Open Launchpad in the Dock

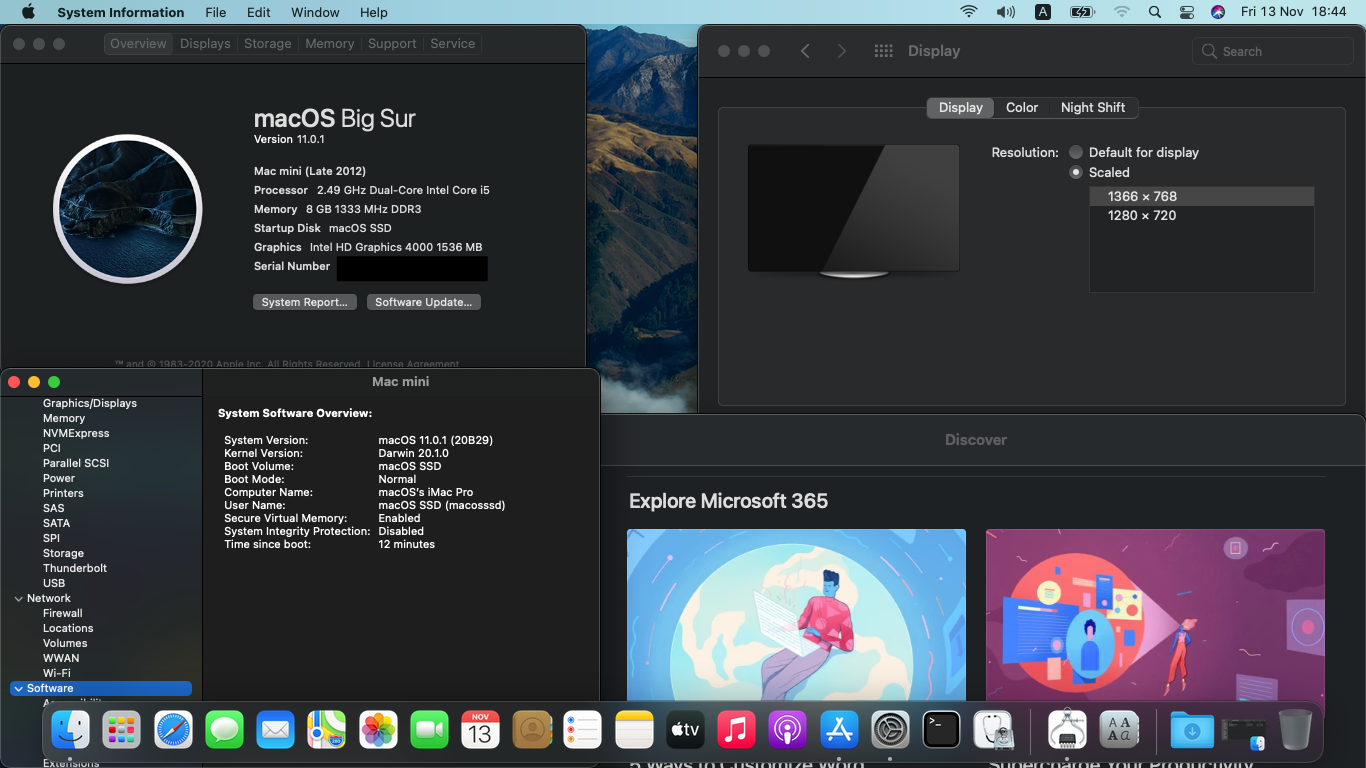[121, 730]
